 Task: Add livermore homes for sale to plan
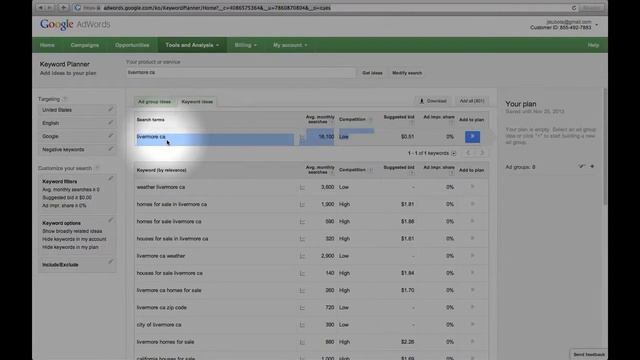tap(472, 341)
